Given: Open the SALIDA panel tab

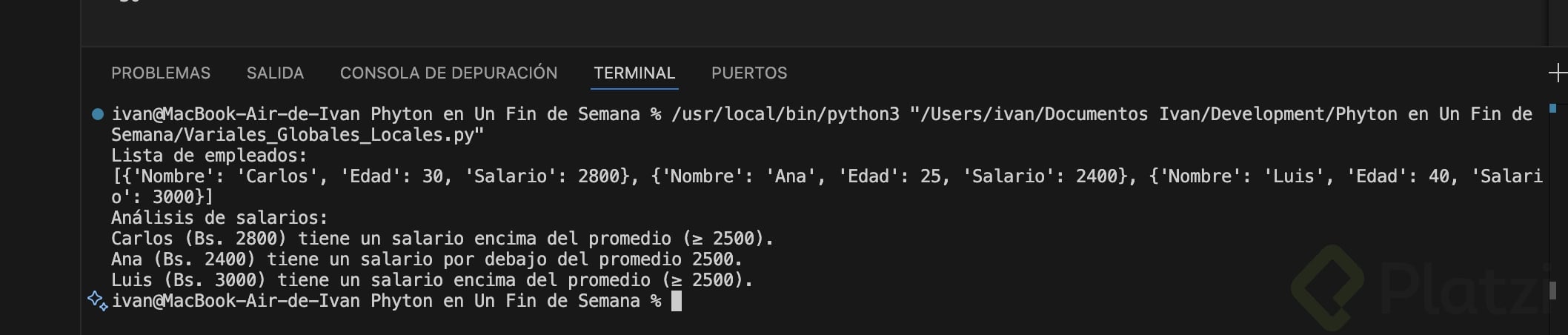Looking at the screenshot, I should [275, 73].
